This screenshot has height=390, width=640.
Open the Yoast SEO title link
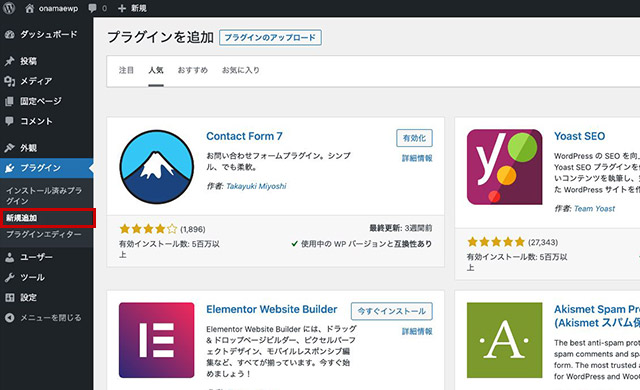580,136
